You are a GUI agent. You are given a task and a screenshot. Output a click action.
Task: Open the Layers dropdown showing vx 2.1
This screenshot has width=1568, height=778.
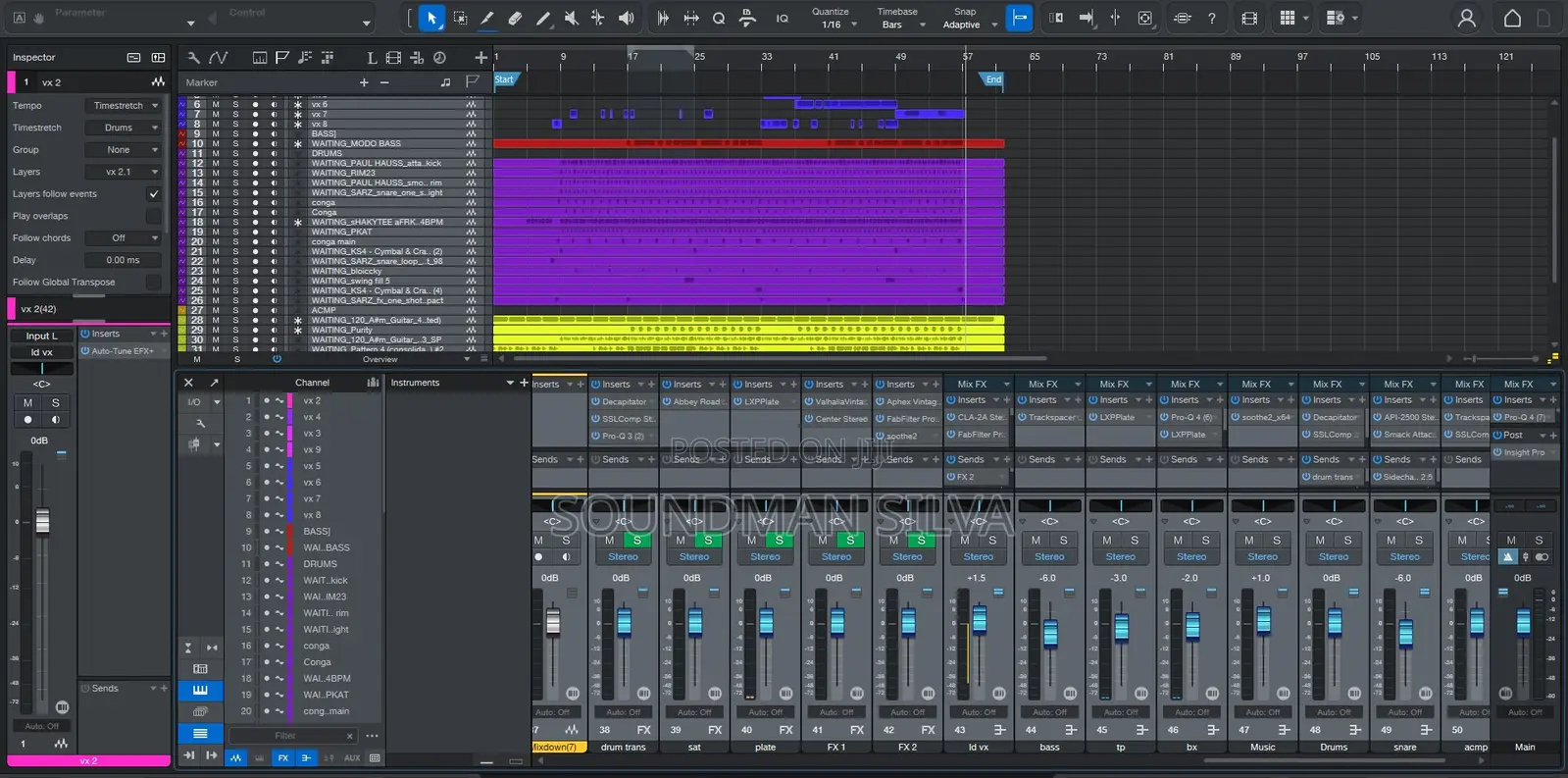coord(125,172)
